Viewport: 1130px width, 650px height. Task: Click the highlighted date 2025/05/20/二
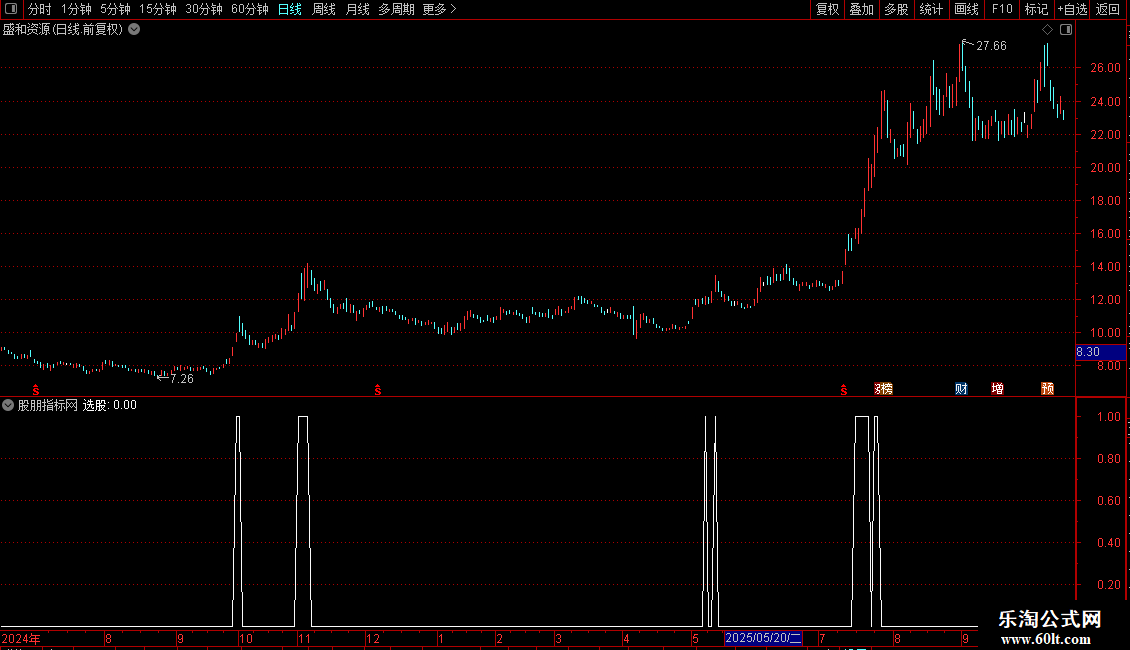click(763, 638)
